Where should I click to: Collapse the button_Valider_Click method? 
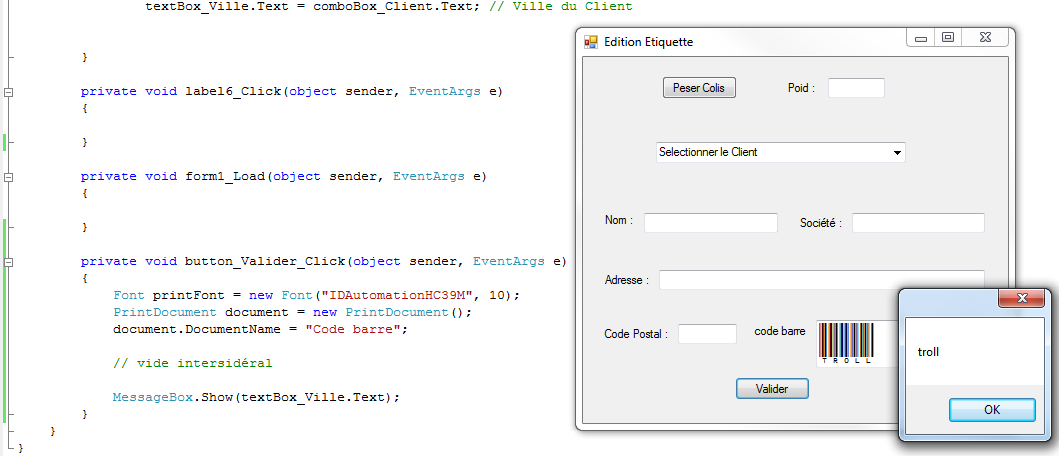pyautogui.click(x=9, y=262)
